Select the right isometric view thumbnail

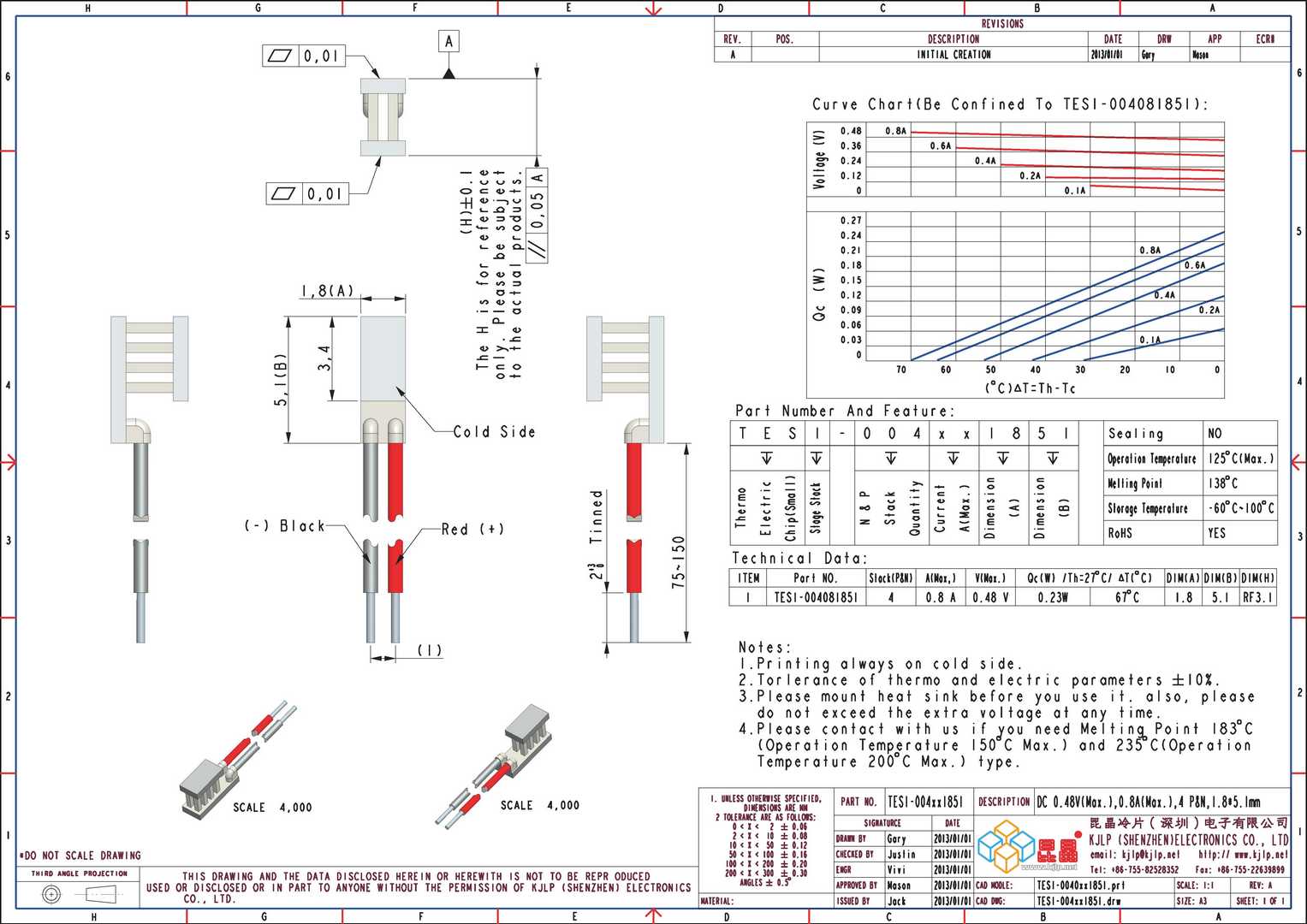495,766
